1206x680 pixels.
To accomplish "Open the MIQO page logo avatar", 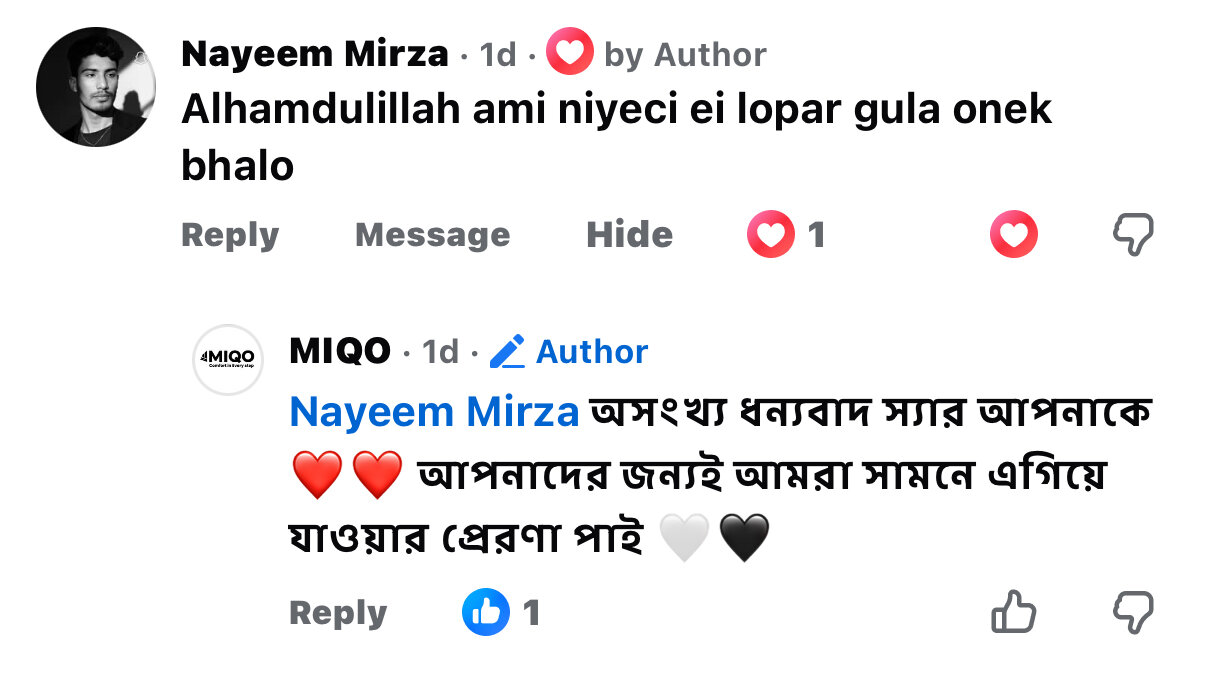I will click(227, 359).
